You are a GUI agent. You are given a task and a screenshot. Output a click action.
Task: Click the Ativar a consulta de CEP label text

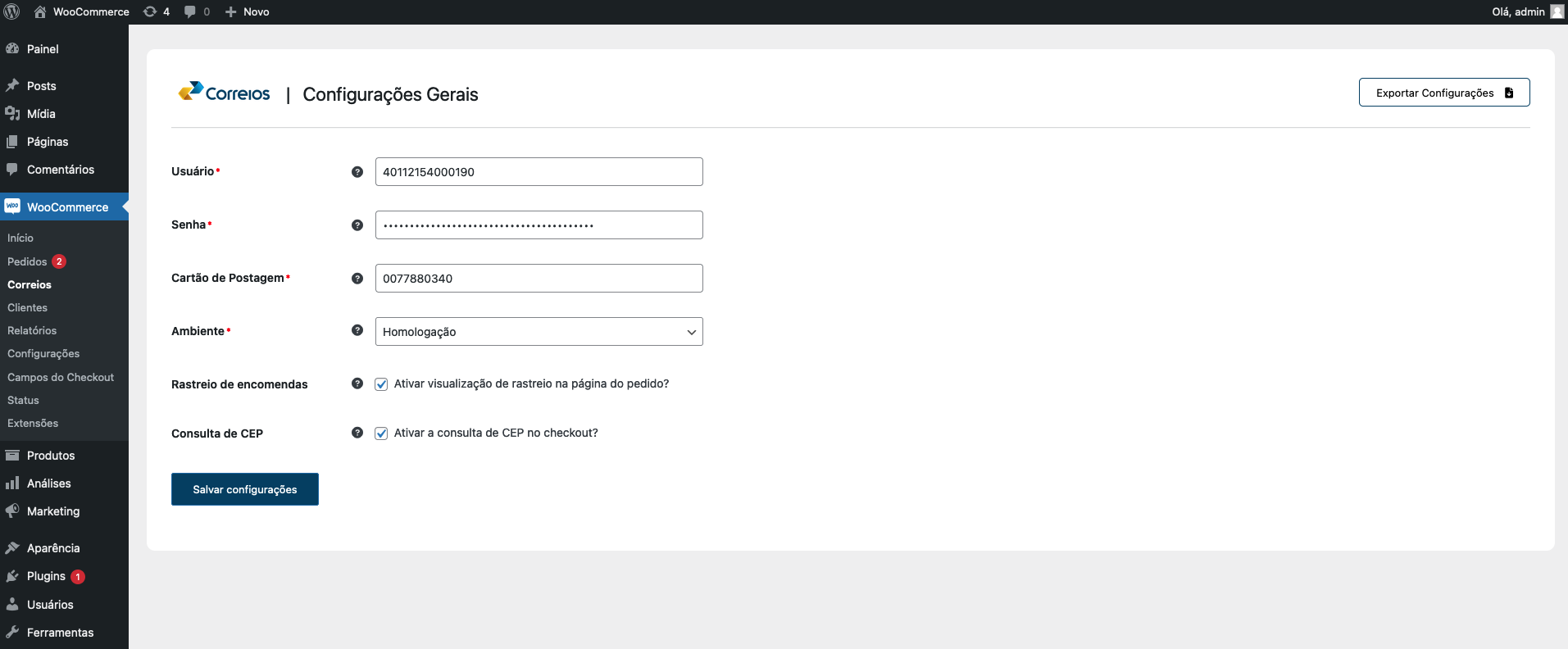496,433
